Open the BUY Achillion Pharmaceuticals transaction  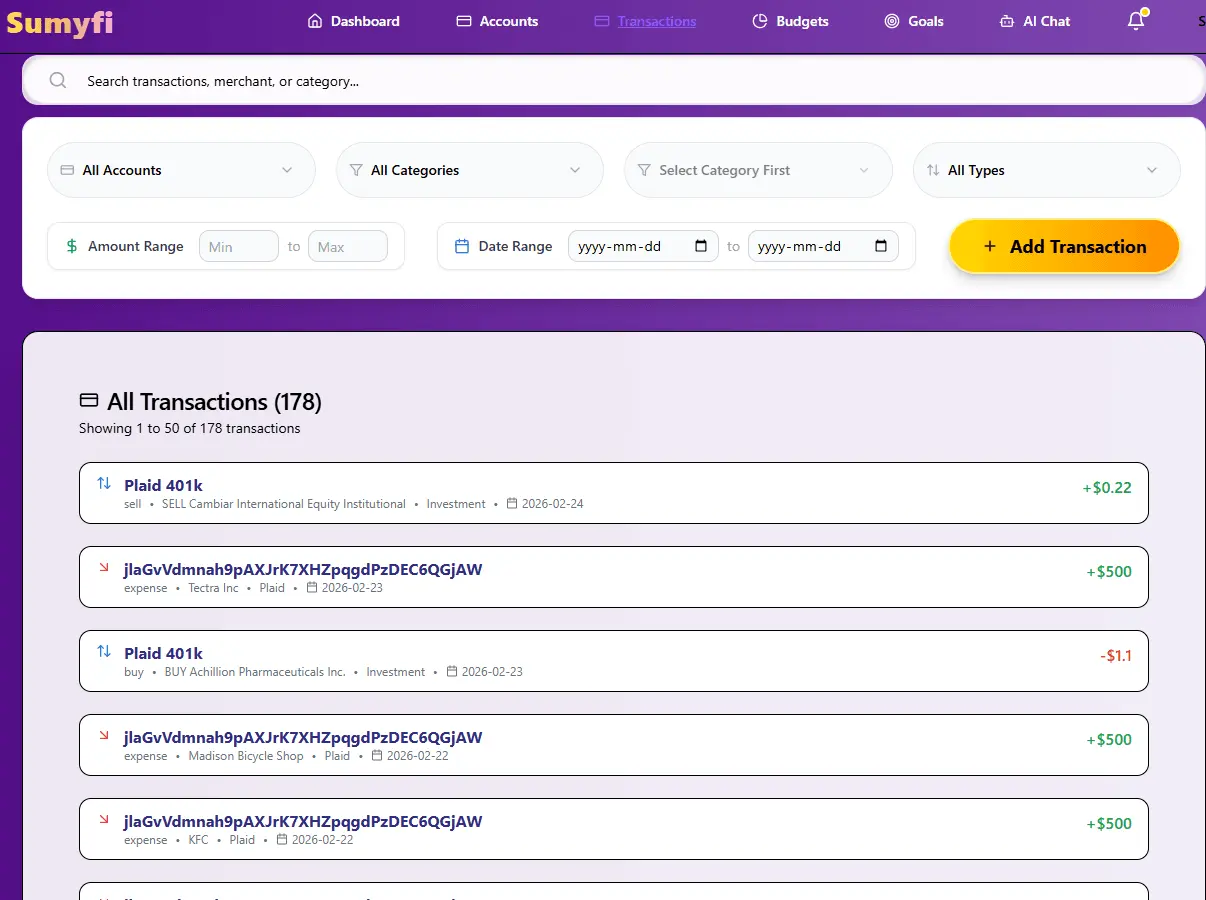[x=614, y=661]
